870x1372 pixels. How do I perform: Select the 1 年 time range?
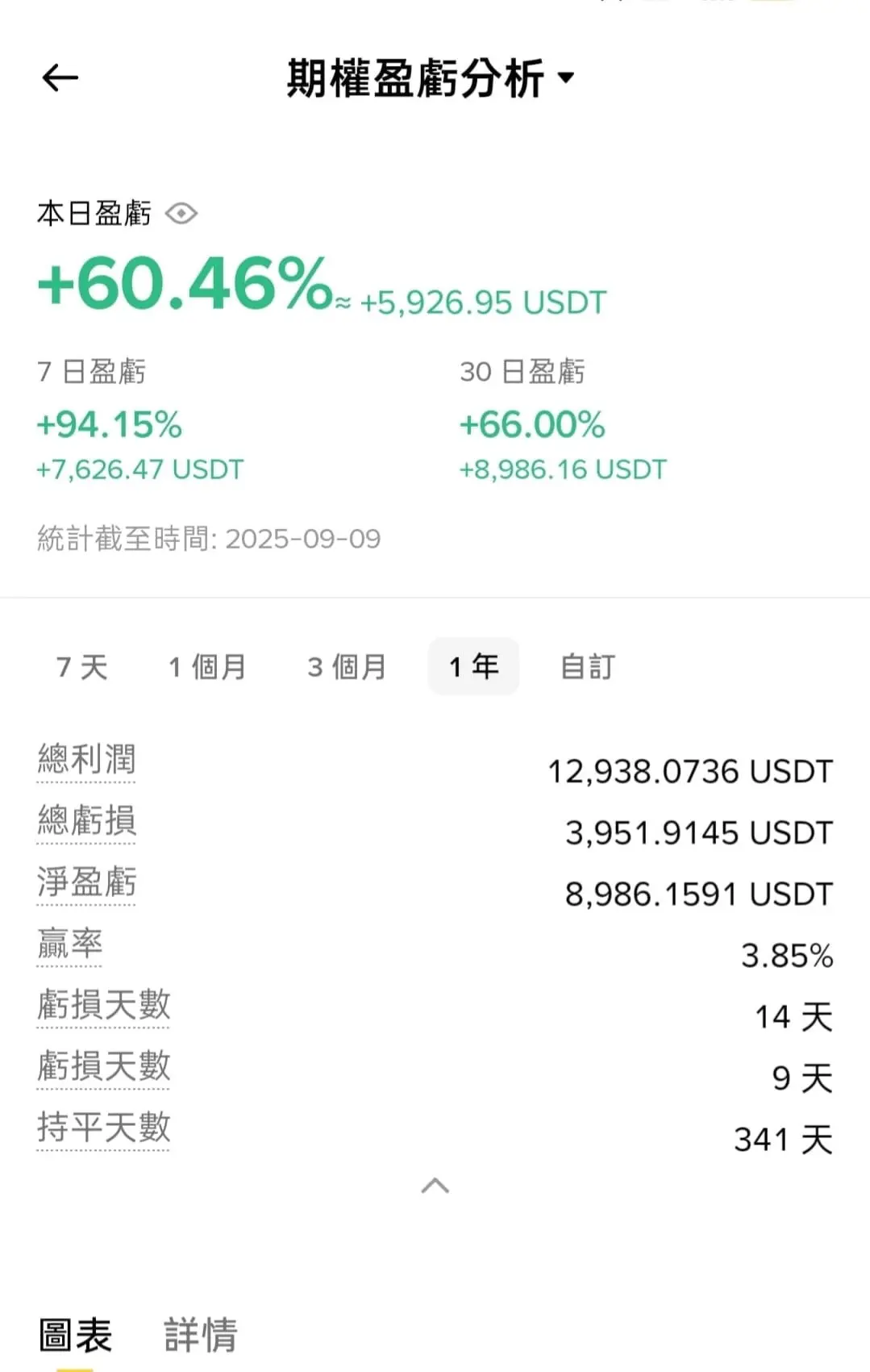pyautogui.click(x=473, y=666)
